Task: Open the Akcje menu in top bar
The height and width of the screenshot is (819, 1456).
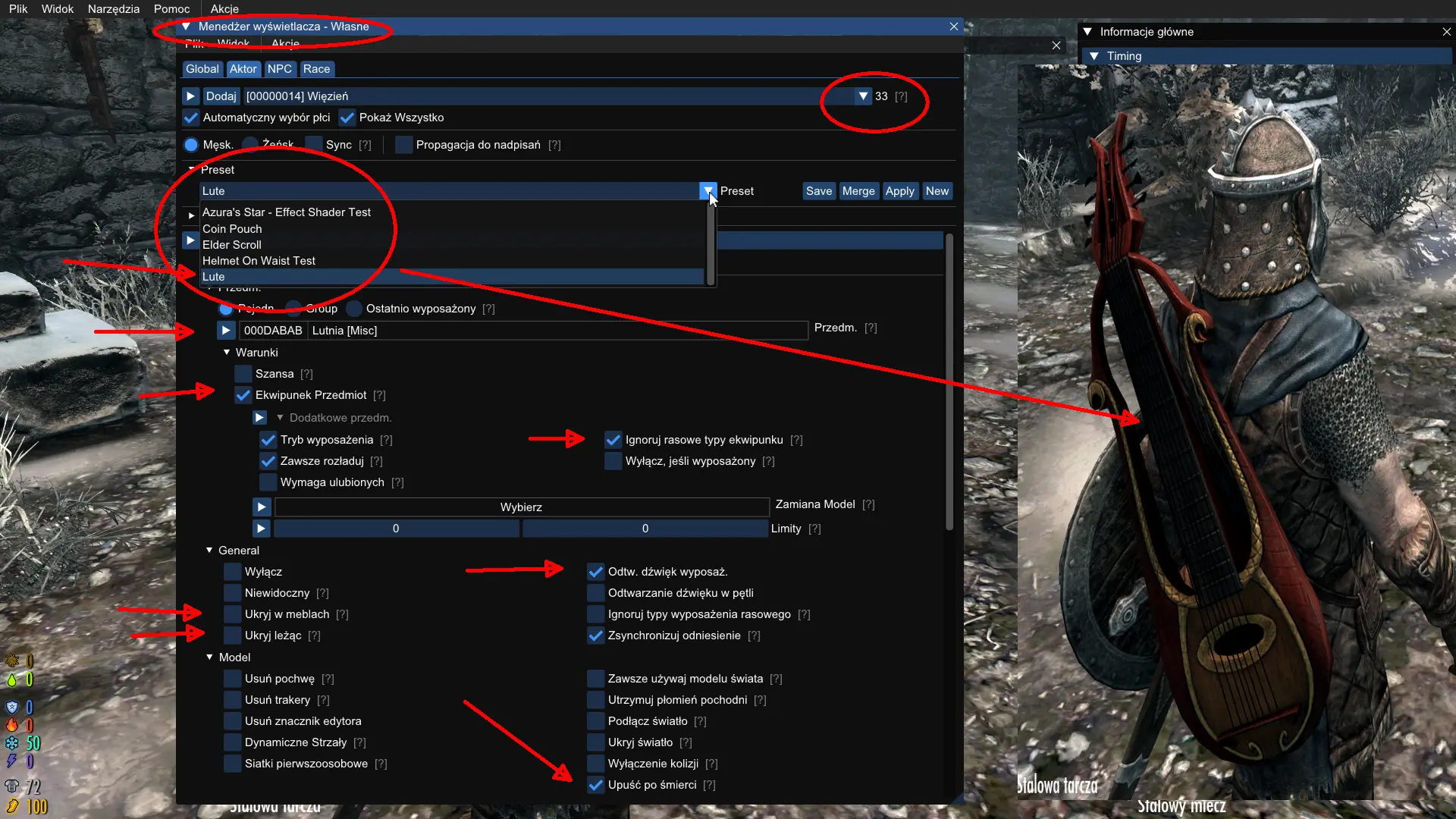Action: tap(224, 9)
